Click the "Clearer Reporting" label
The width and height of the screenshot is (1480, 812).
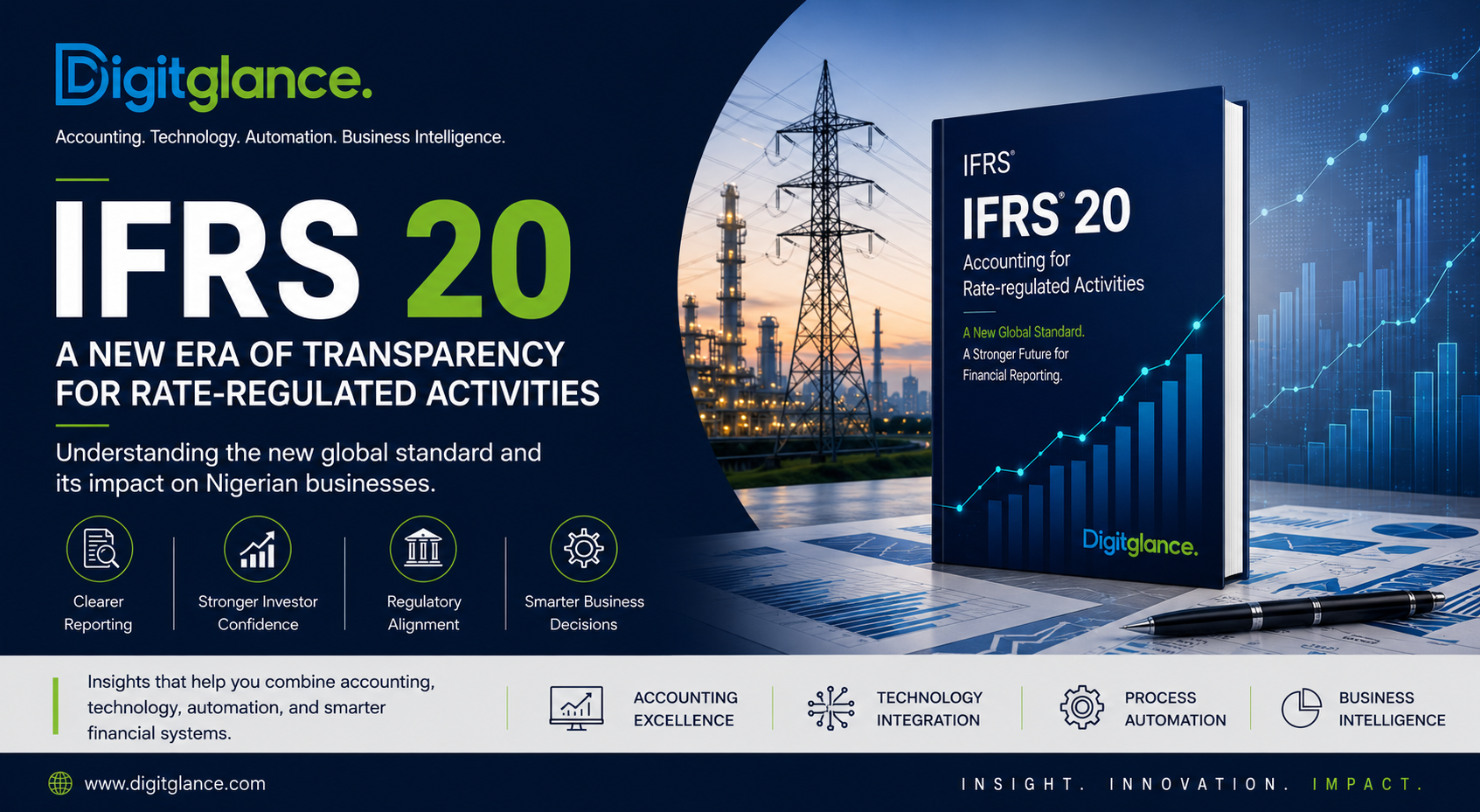pyautogui.click(x=98, y=613)
